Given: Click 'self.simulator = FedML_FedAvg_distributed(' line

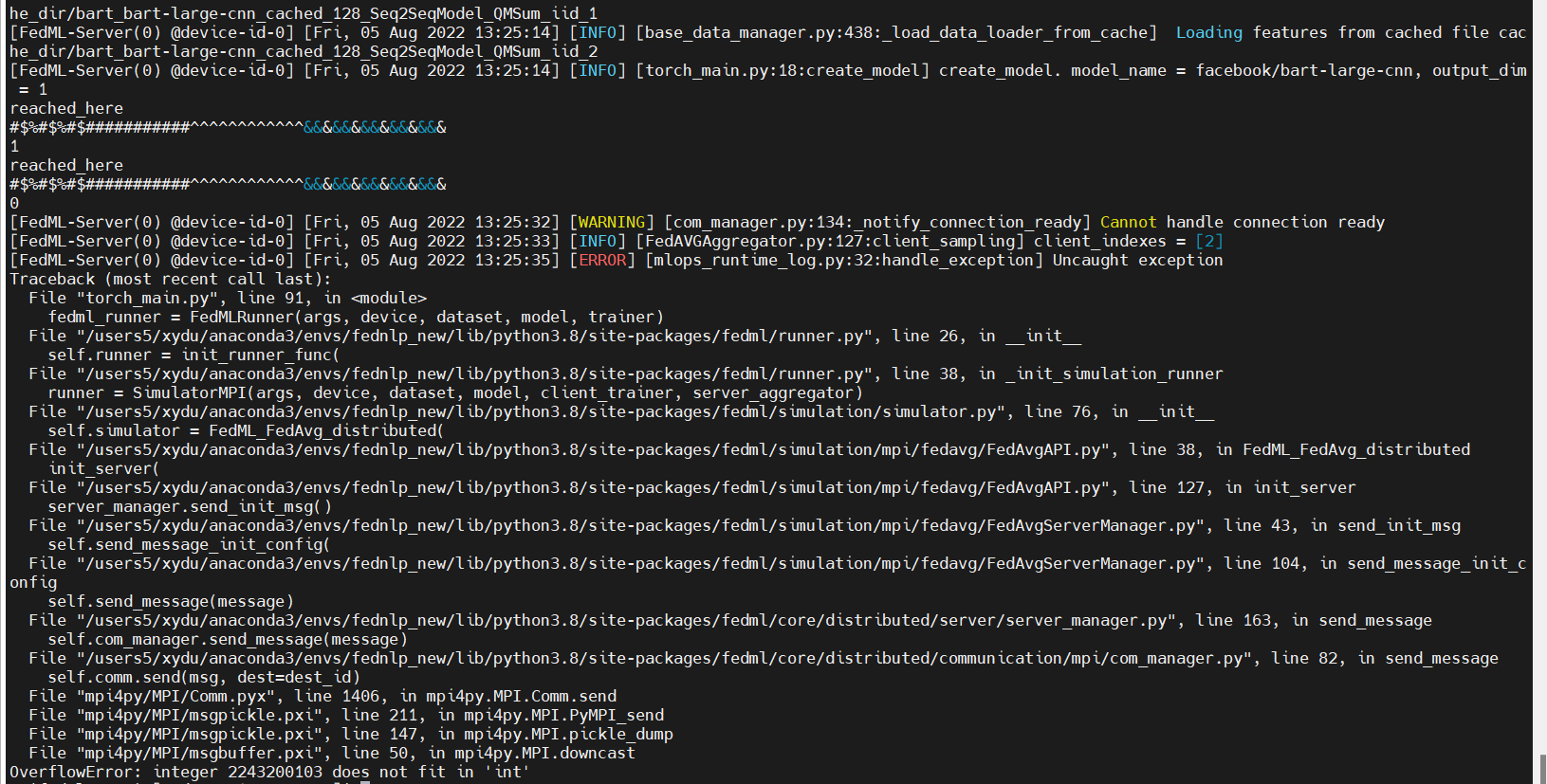Looking at the screenshot, I should pos(246,430).
